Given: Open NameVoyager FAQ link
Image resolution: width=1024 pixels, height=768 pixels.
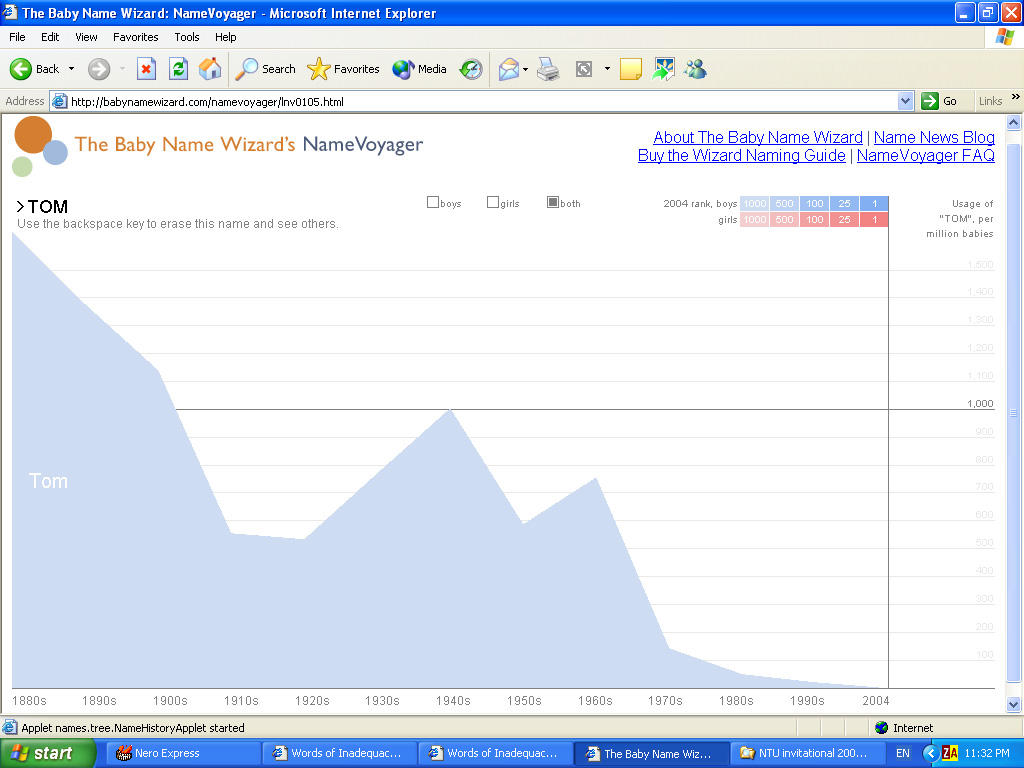Looking at the screenshot, I should (925, 155).
